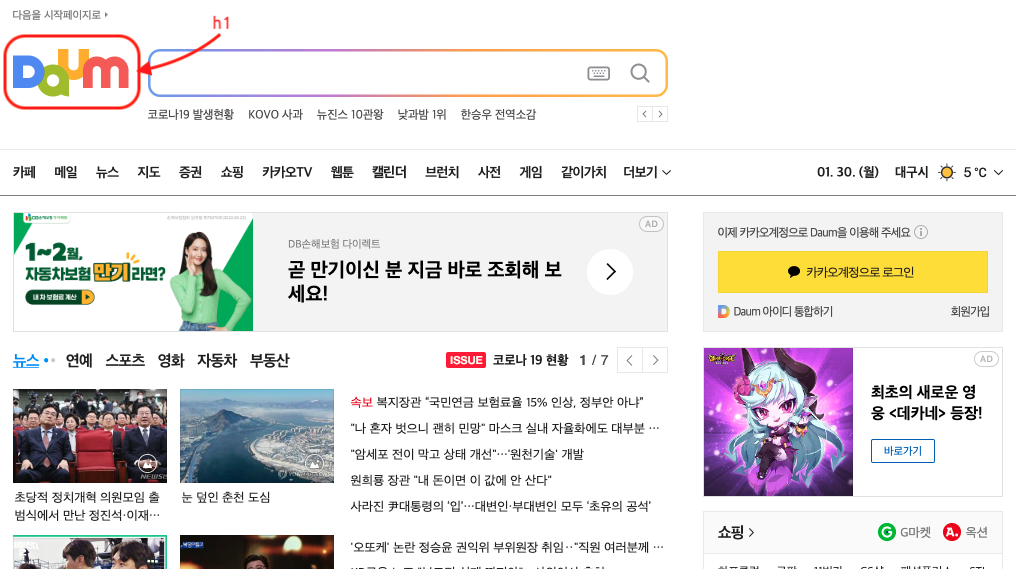Open the virtual keyboard icon in search bar

pos(598,73)
